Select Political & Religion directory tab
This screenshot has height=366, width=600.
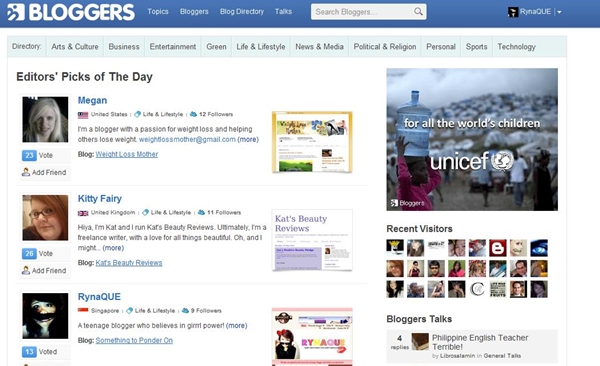tap(385, 47)
